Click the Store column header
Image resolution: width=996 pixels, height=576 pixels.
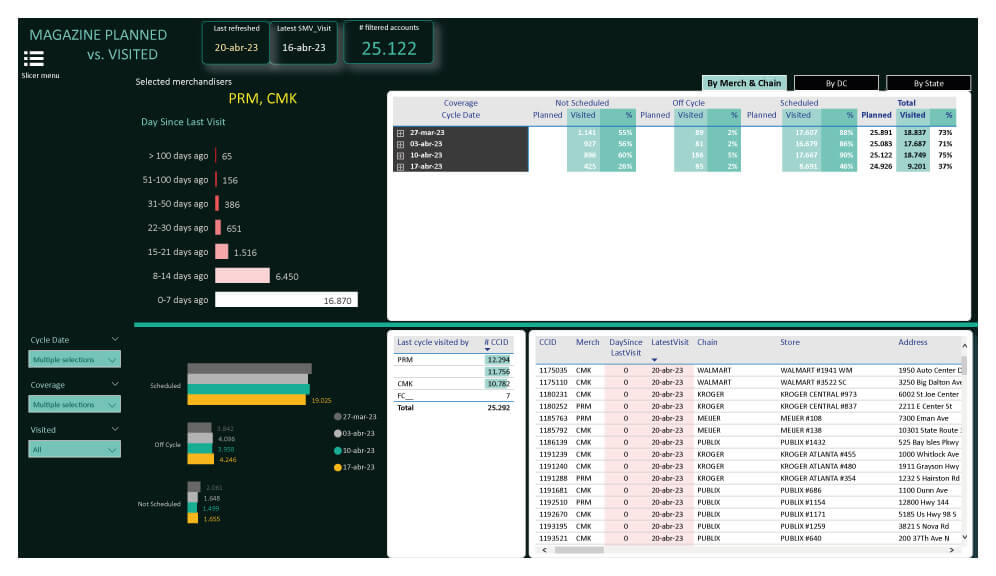tap(790, 342)
